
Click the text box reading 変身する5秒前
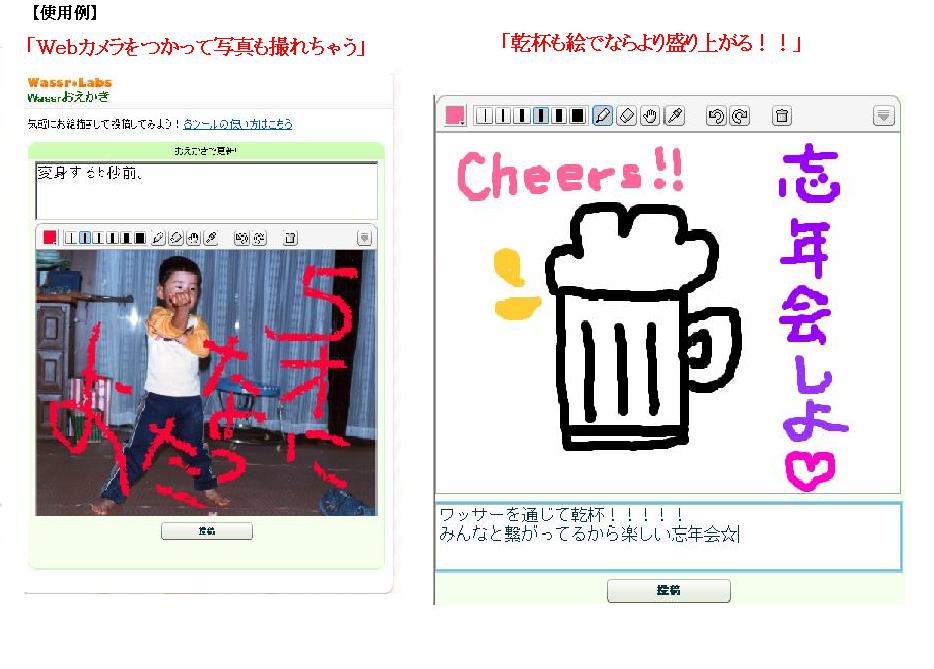point(207,191)
